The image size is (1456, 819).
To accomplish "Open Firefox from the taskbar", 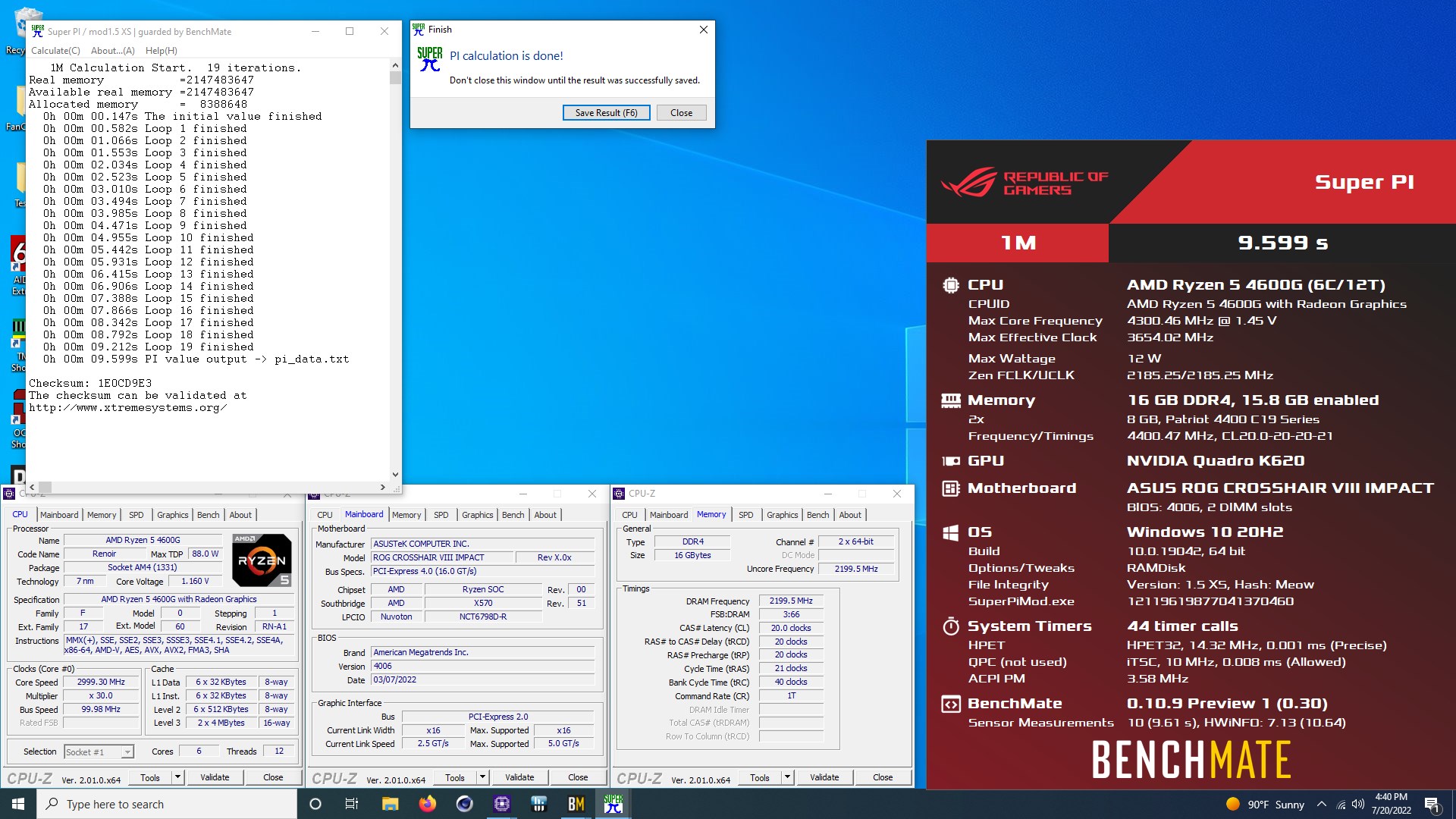I will point(427,804).
